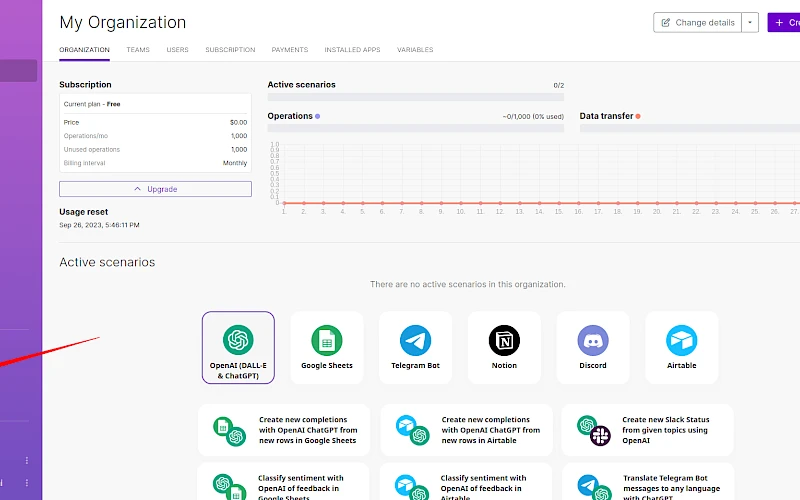800x500 pixels.
Task: Click the Operations purple info dot
Action: tap(317, 116)
